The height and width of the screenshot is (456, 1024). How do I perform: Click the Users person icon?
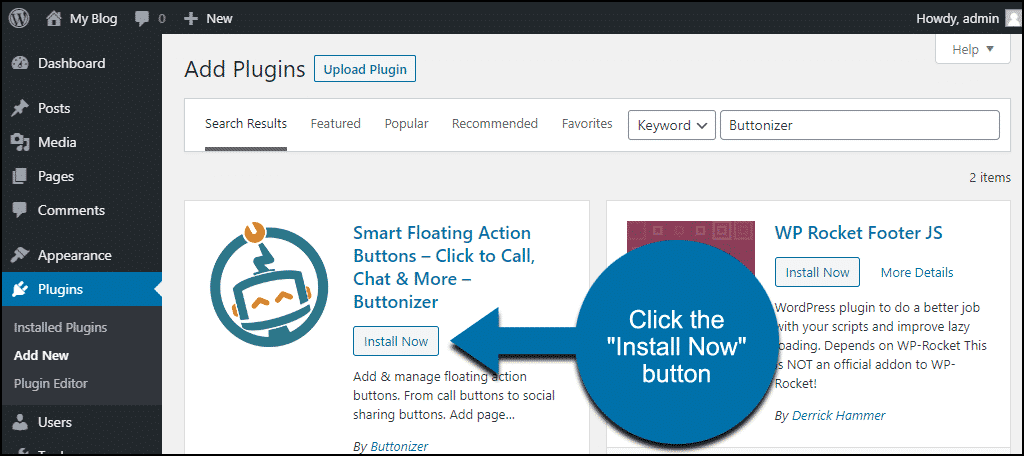point(20,423)
